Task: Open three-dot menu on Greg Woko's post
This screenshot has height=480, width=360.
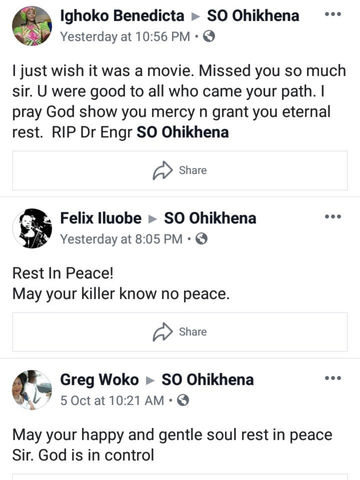Action: 333,378
